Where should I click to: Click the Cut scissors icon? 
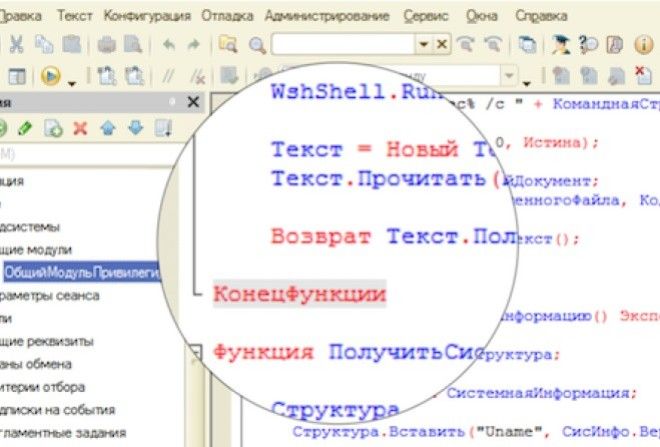coord(17,44)
